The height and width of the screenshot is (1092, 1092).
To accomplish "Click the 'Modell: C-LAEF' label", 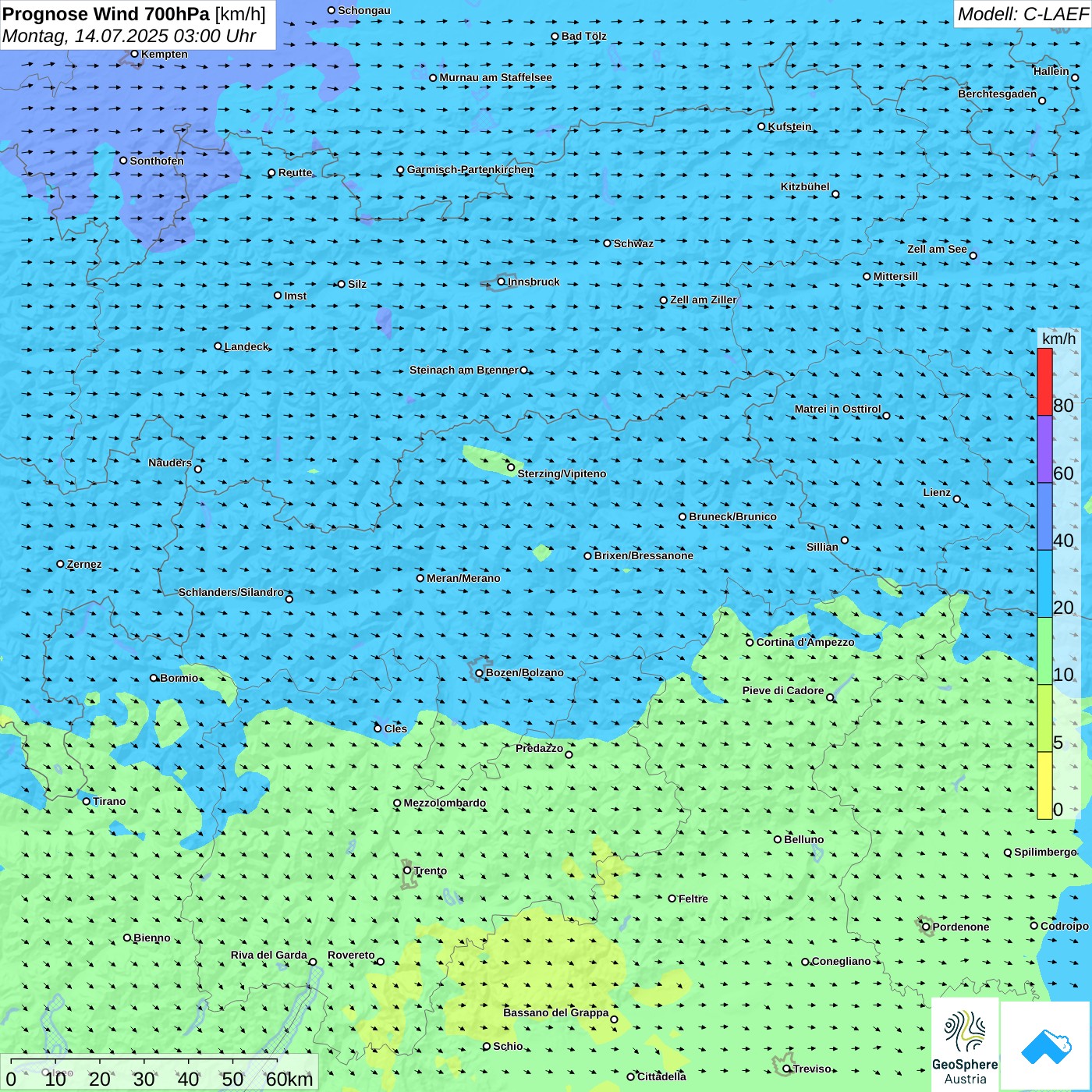I will click(x=1023, y=14).
